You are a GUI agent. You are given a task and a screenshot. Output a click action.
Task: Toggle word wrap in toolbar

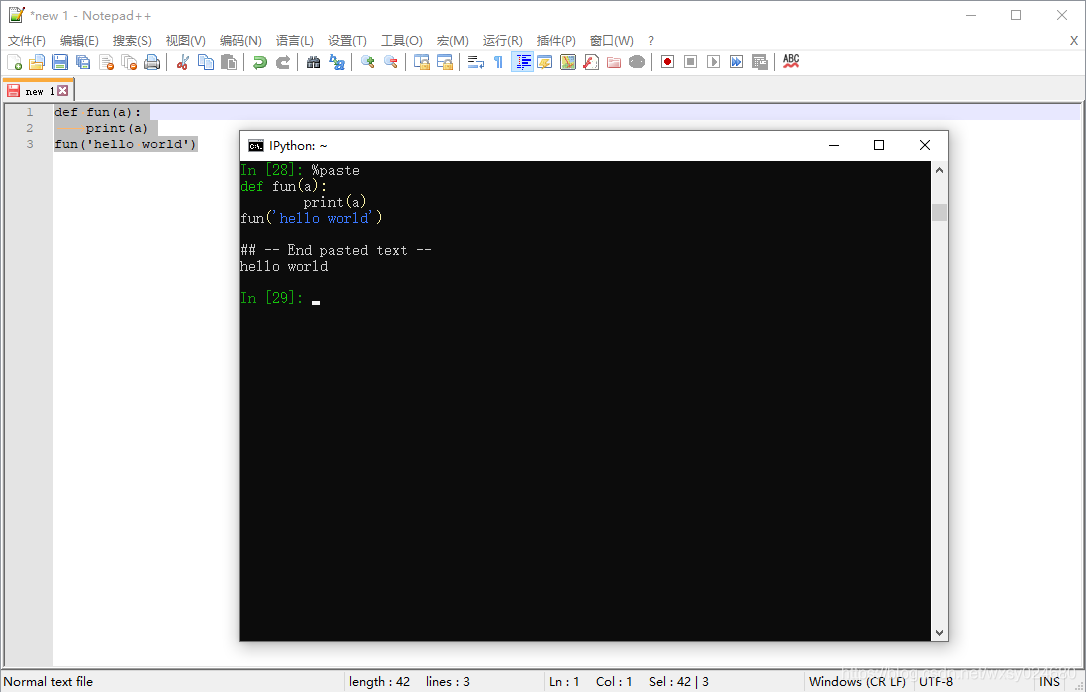coord(476,62)
